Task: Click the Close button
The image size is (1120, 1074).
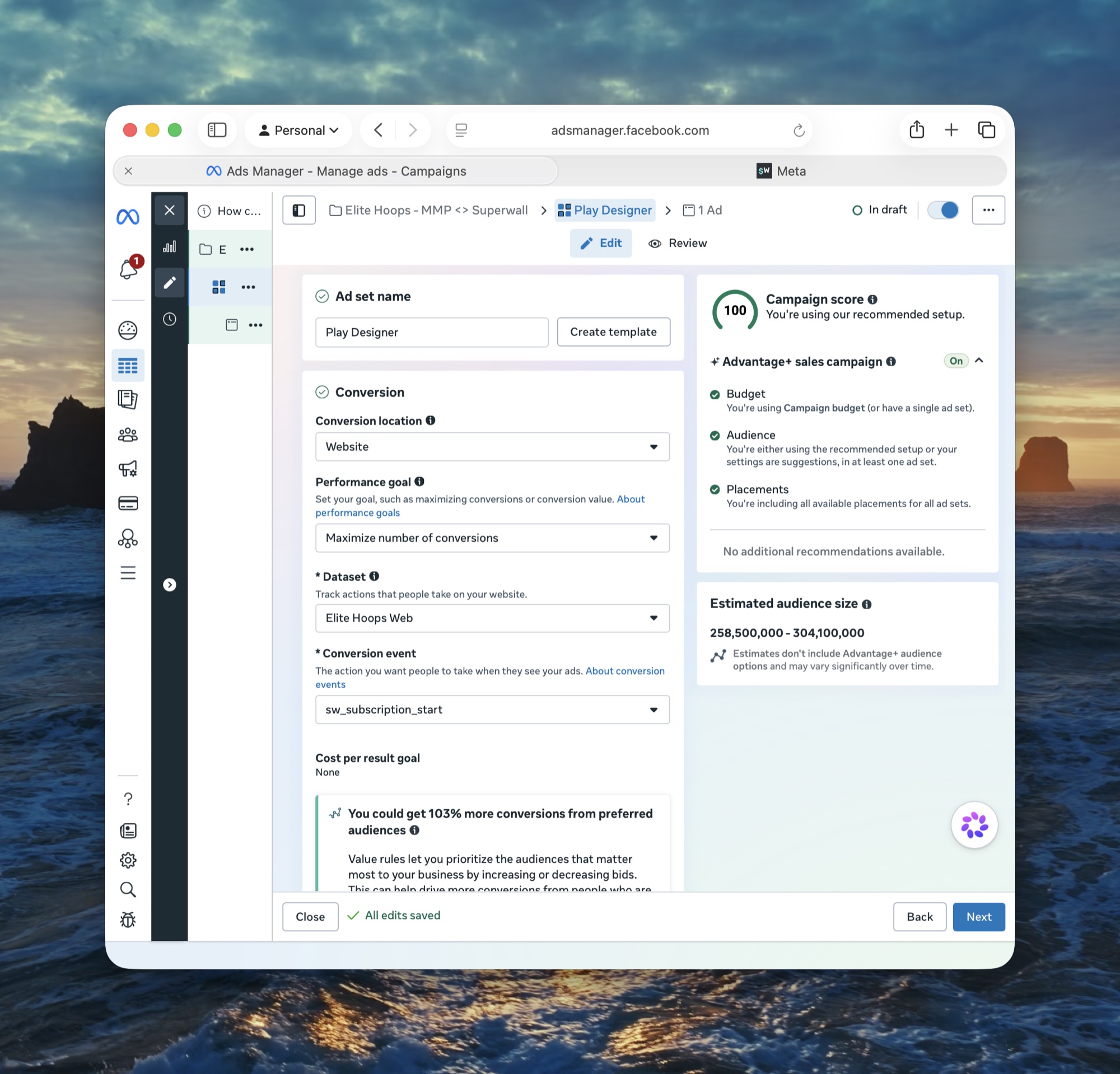Action: pos(310,916)
